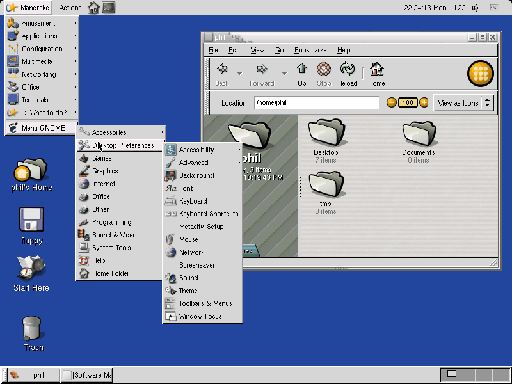Image resolution: width=512 pixels, height=384 pixels.
Task: Choose Internet in GNOME menu
Action: coord(119,184)
